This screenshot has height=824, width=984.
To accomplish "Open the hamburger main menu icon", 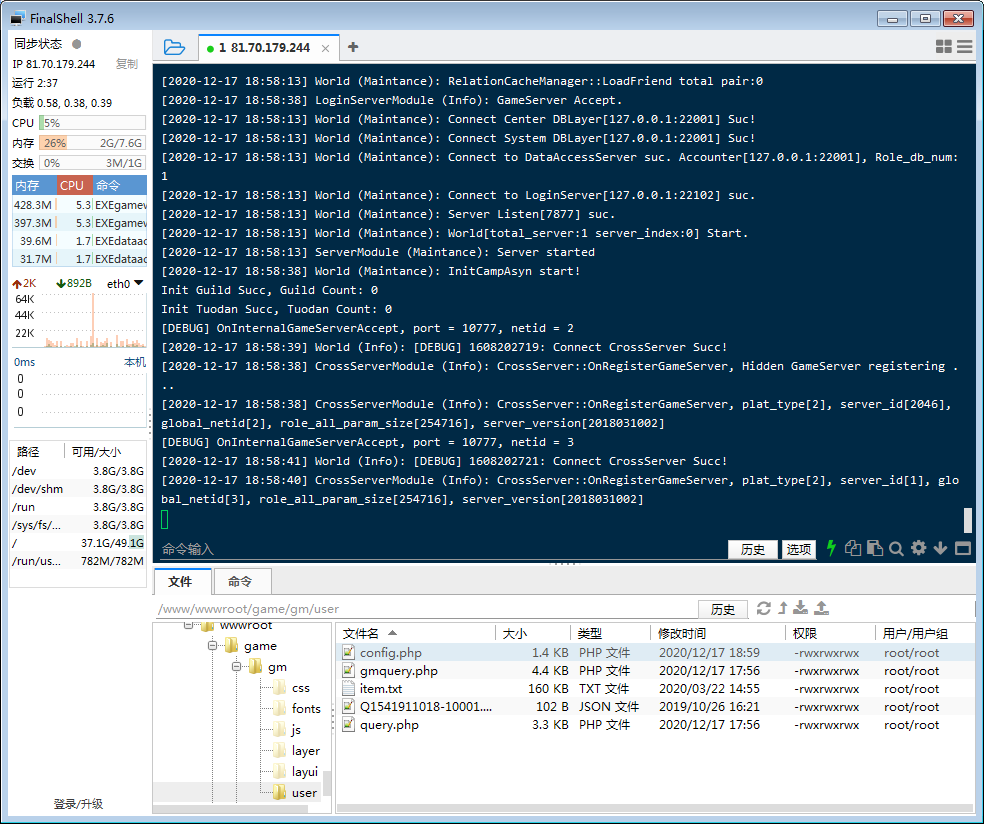I will (965, 46).
